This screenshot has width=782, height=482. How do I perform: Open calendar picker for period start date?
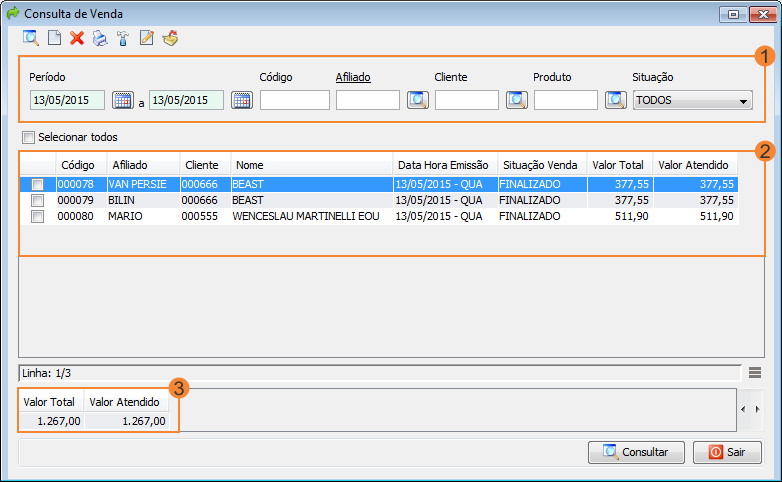click(x=122, y=100)
